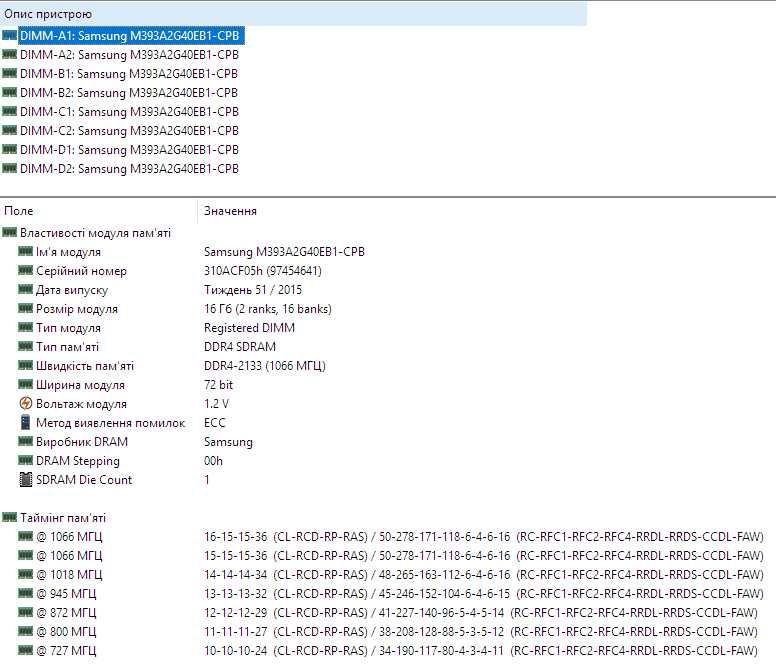Select the DIMM-D2 Samsung module row
The image size is (776, 668).
(x=130, y=169)
